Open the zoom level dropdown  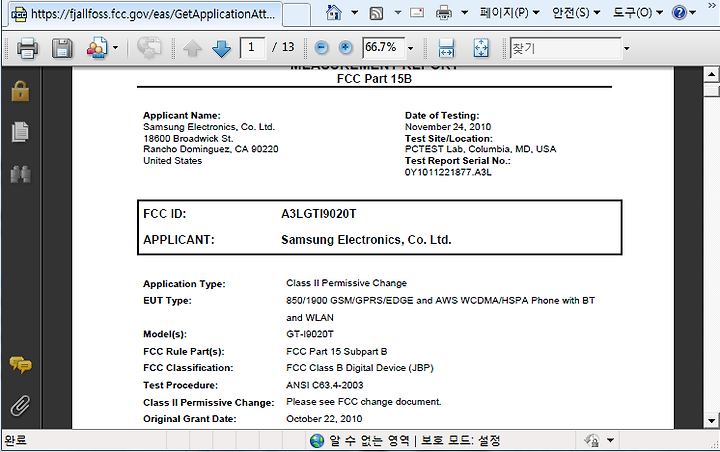(x=411, y=48)
